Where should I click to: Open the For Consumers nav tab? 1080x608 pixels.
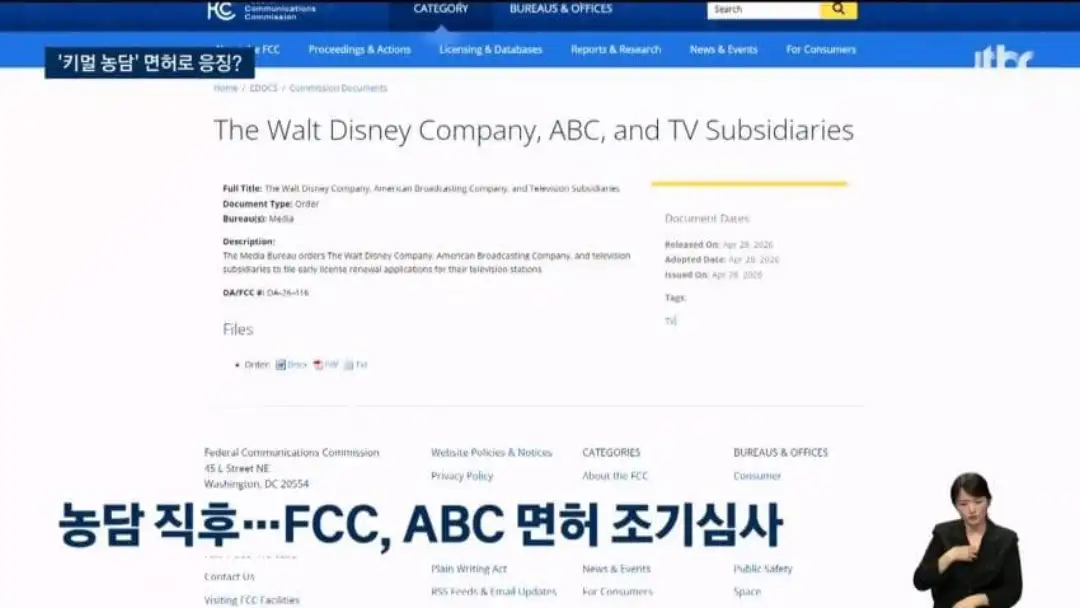click(821, 50)
